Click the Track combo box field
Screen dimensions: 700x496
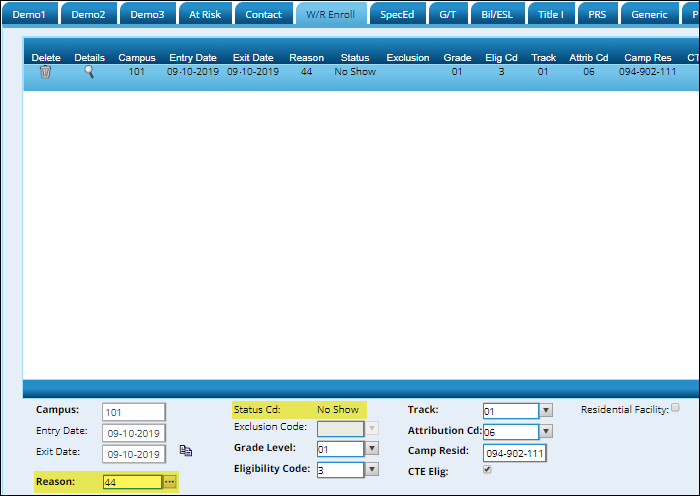(x=511, y=411)
